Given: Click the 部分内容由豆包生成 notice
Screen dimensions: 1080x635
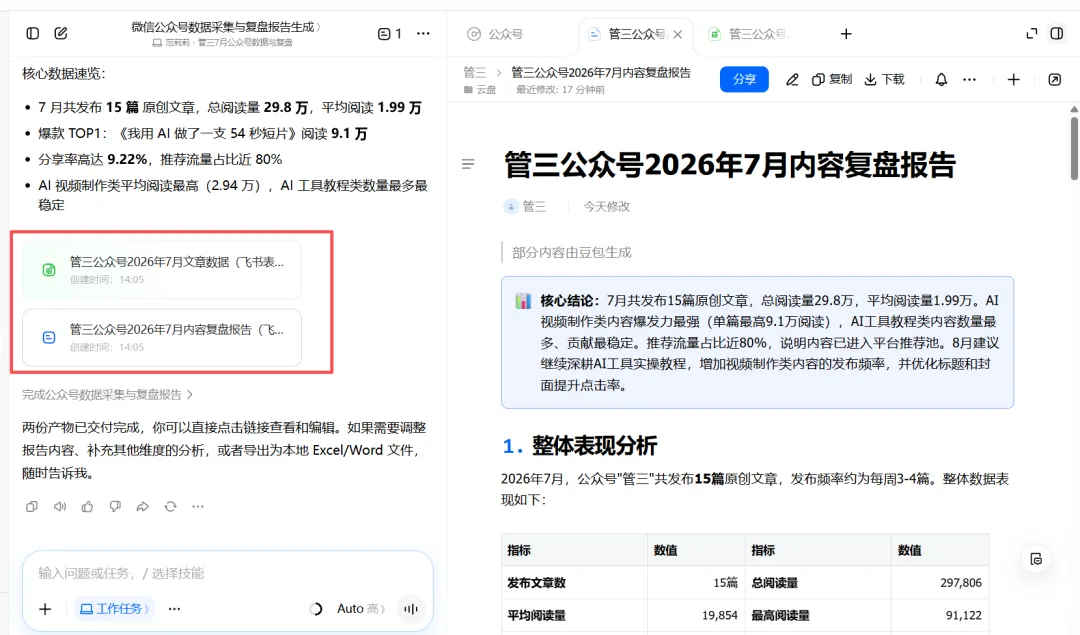Looking at the screenshot, I should [x=572, y=253].
